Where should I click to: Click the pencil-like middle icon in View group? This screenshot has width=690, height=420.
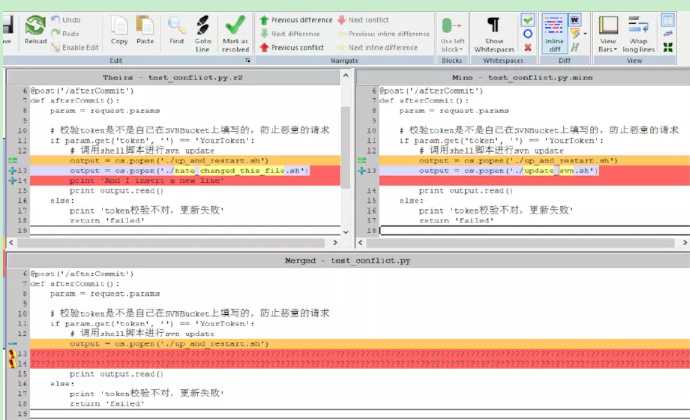pos(668,34)
